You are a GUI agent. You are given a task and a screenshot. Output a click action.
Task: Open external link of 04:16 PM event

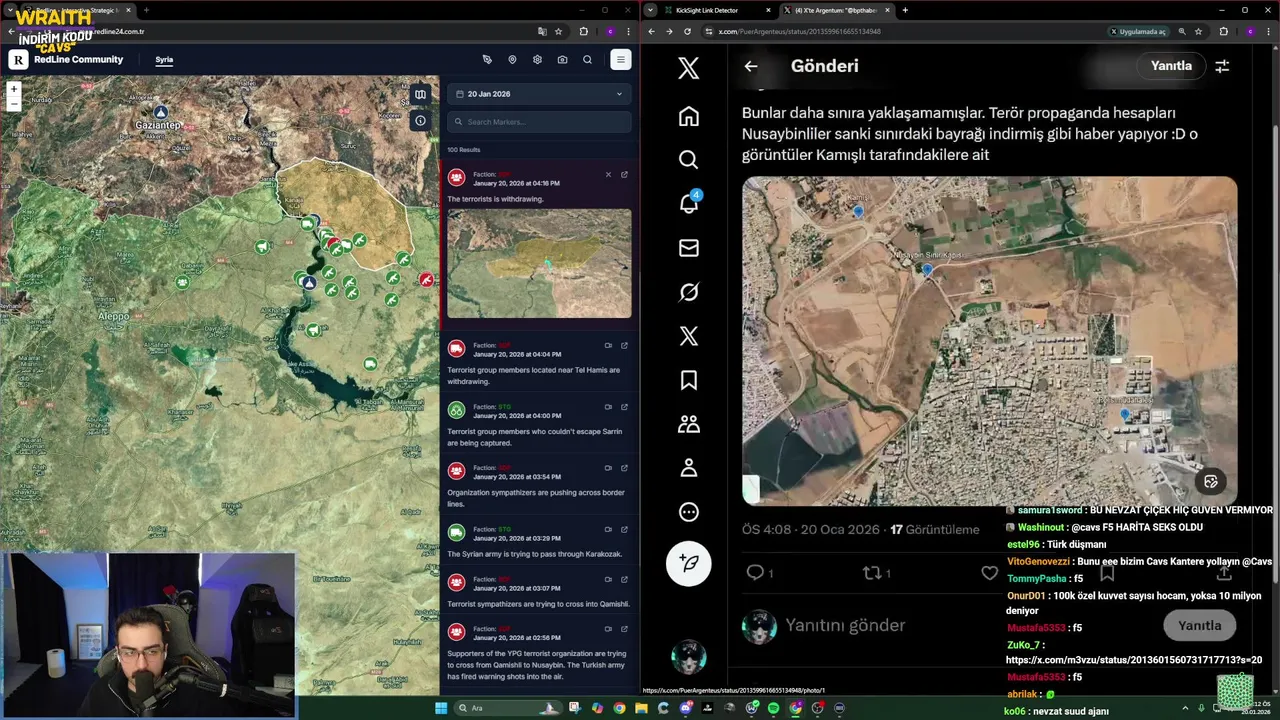click(x=624, y=174)
